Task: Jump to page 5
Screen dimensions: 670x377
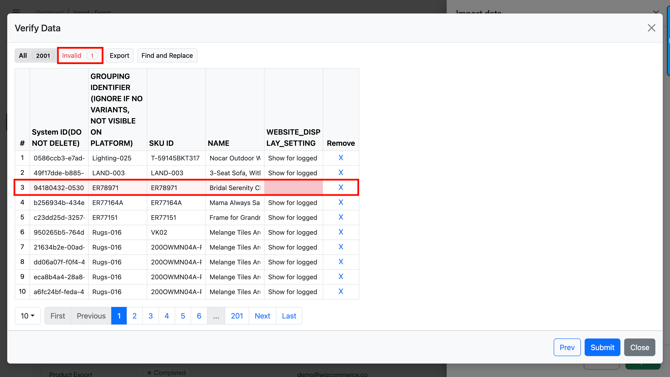Action: tap(183, 316)
